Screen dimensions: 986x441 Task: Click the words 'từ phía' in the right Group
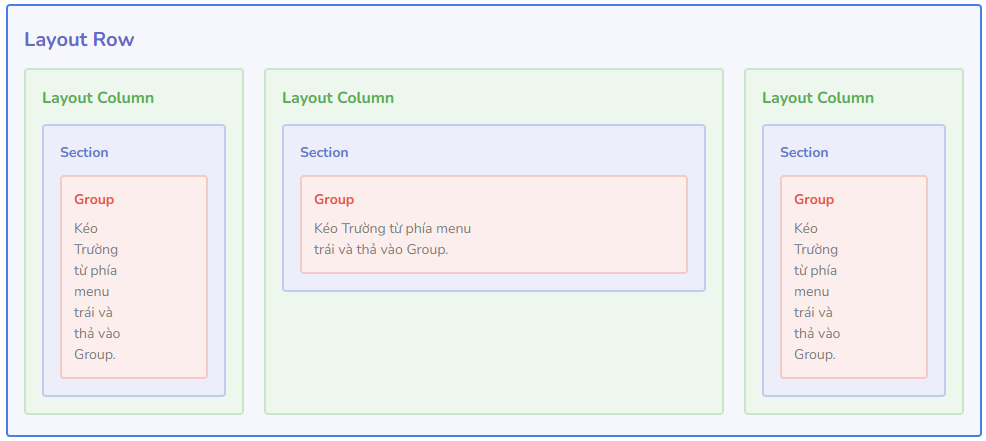click(817, 270)
